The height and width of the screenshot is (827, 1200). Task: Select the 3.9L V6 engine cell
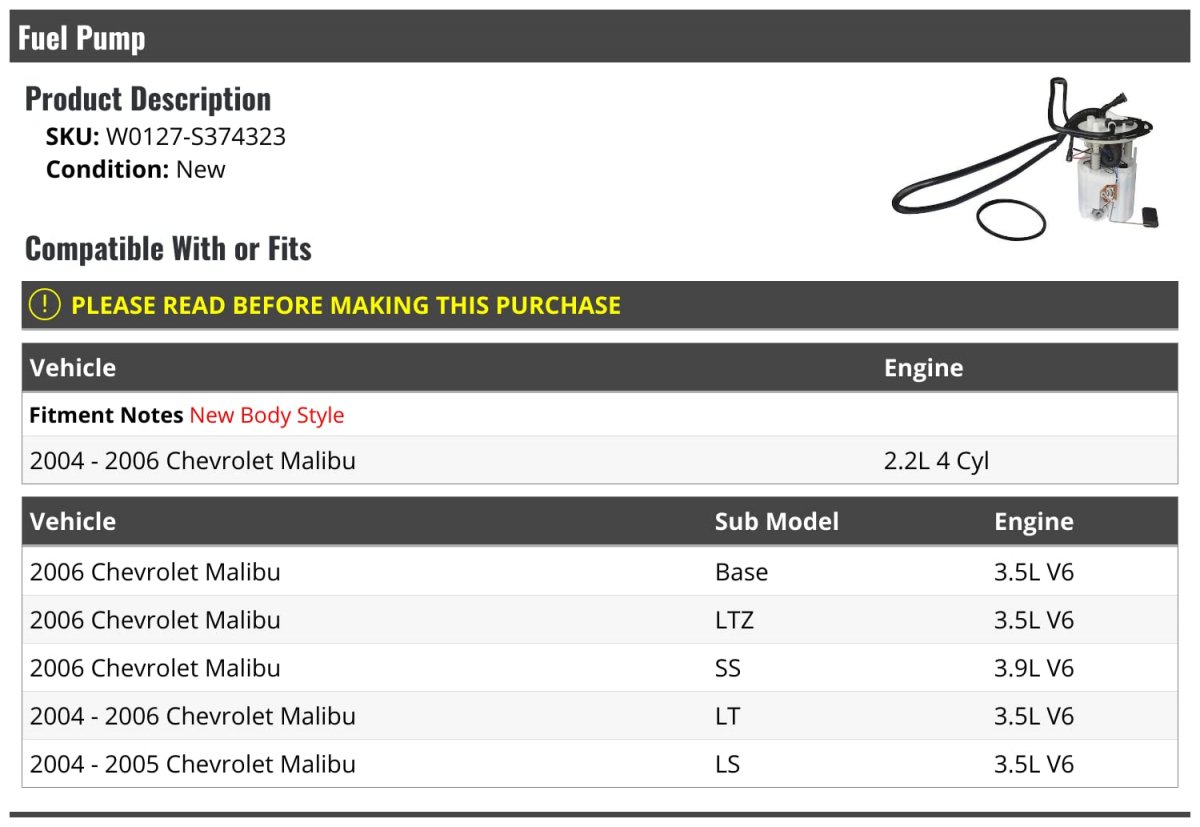click(1034, 668)
